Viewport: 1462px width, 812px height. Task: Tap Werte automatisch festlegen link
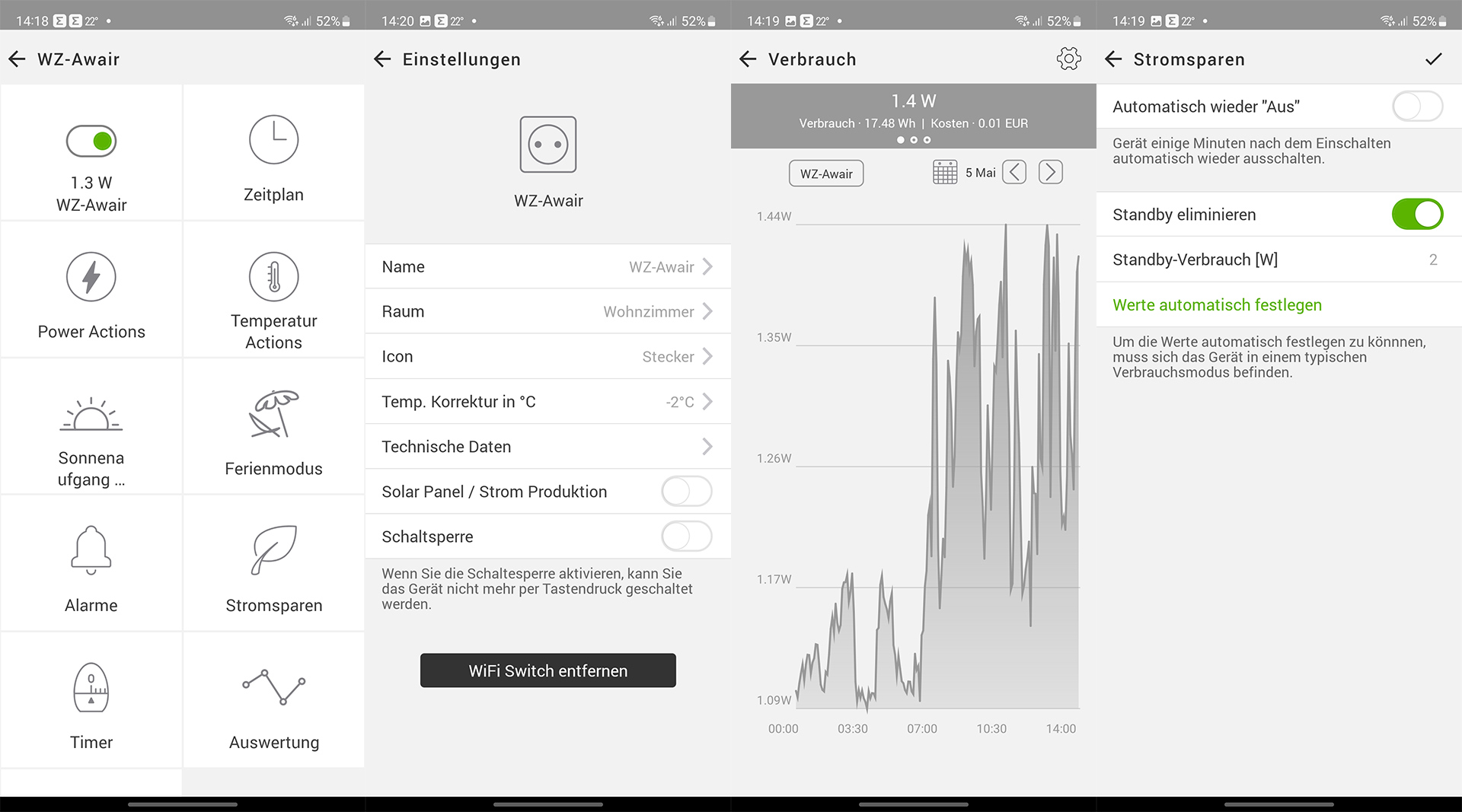[x=1217, y=305]
